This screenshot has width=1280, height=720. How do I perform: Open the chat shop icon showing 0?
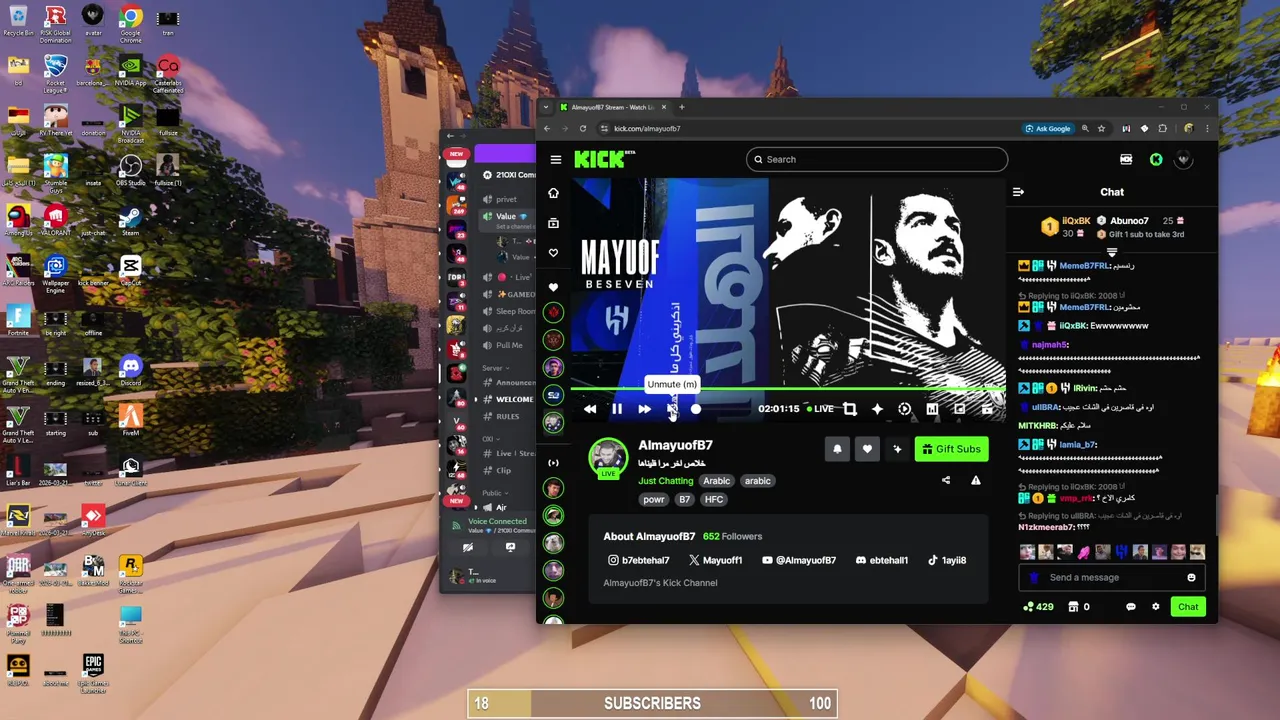(x=1079, y=607)
